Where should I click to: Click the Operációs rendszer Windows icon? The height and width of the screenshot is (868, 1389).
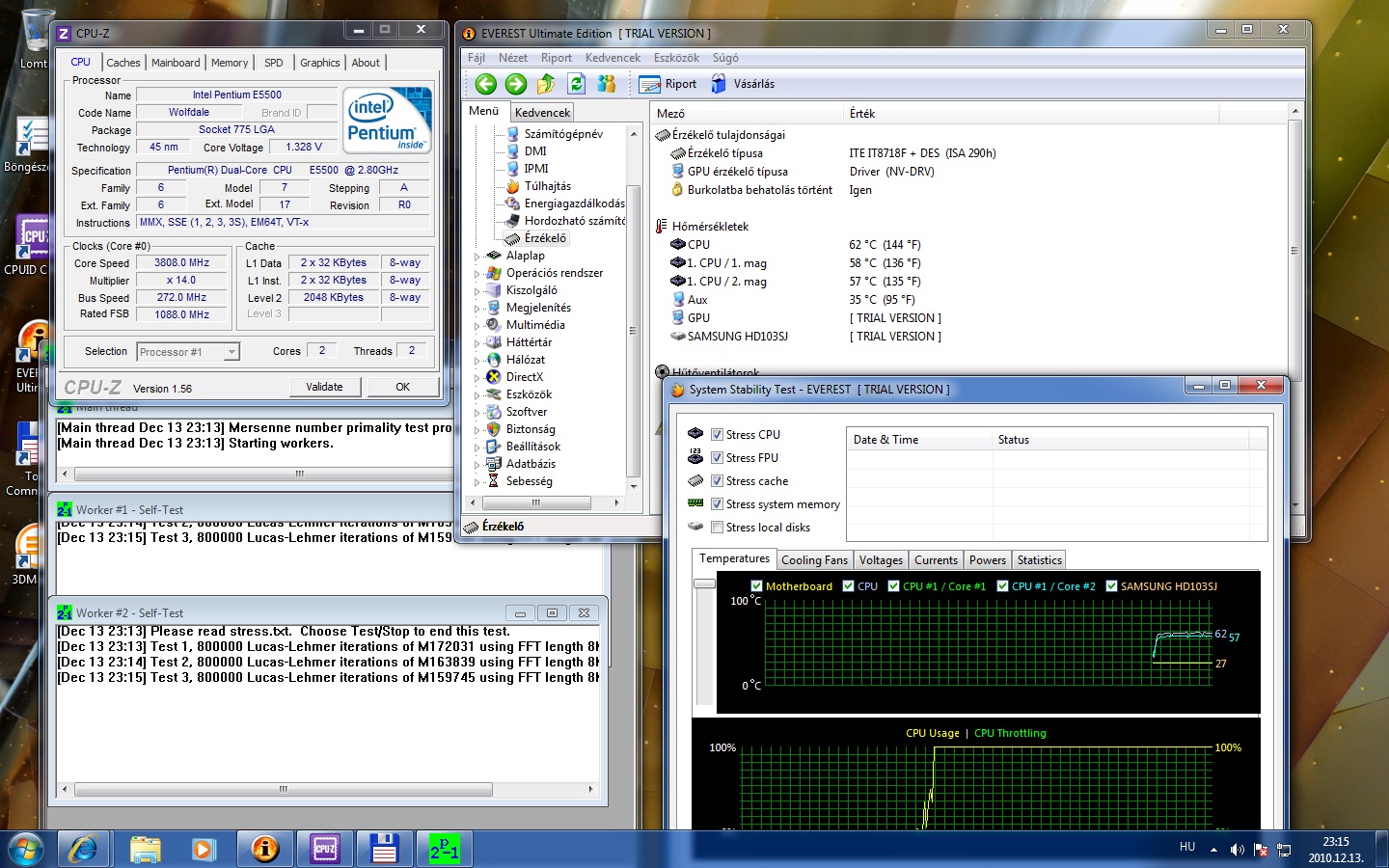(494, 273)
